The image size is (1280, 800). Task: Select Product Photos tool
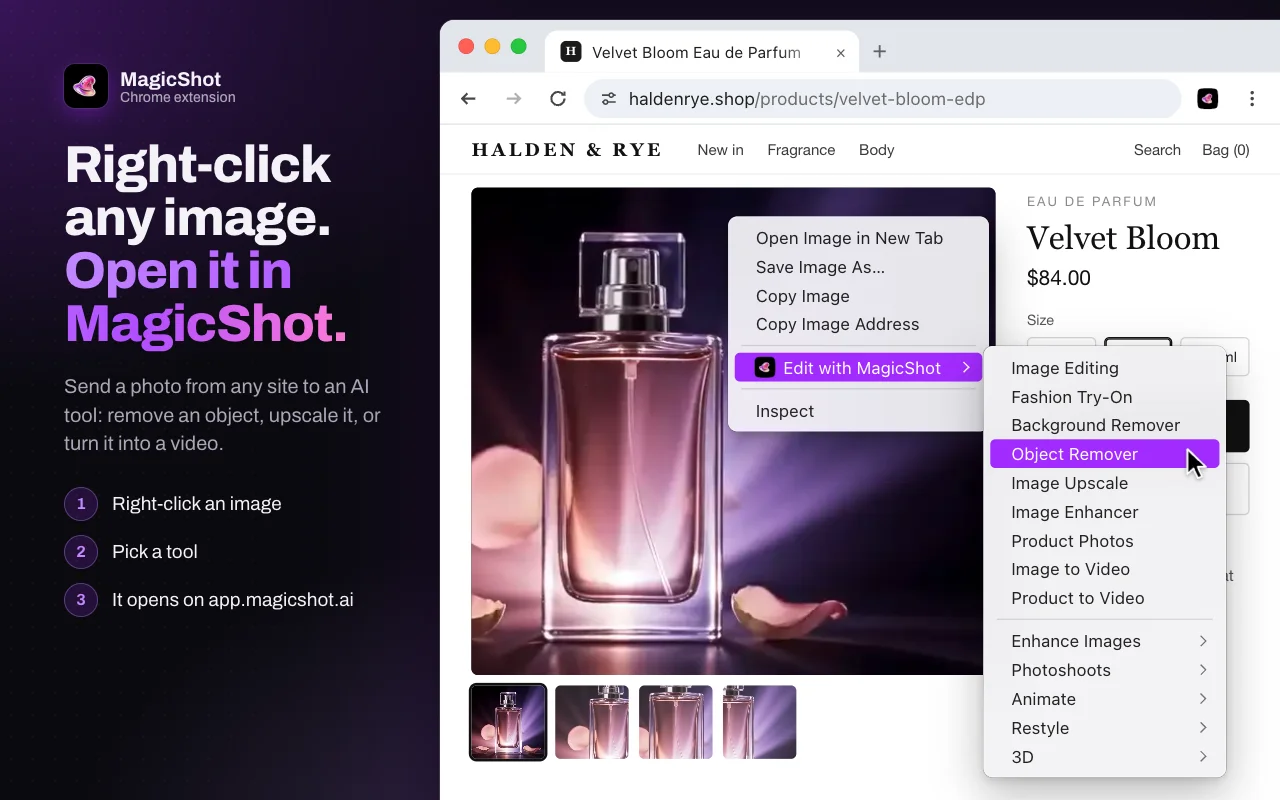coord(1104,541)
